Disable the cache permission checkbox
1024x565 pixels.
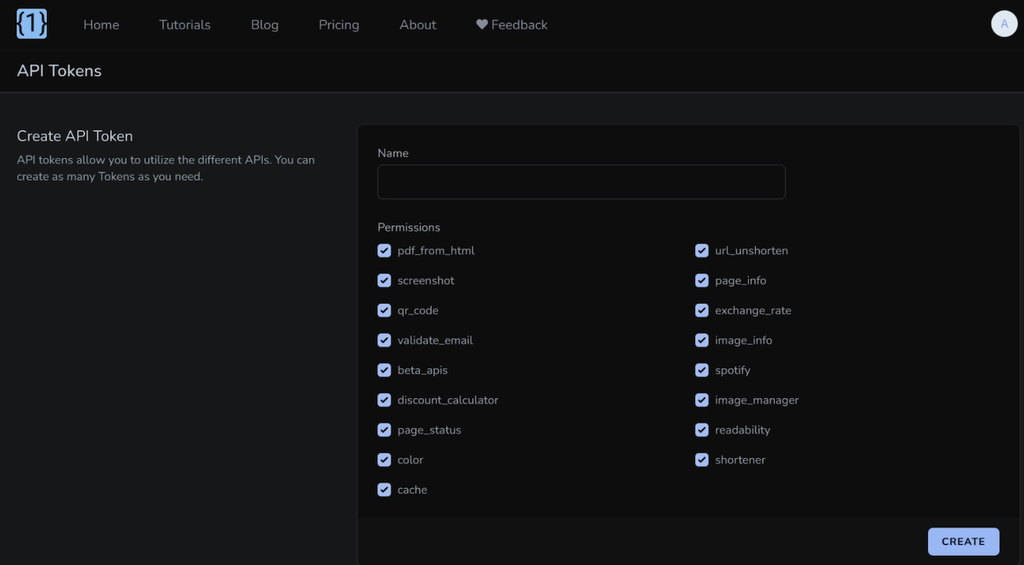pyautogui.click(x=384, y=490)
